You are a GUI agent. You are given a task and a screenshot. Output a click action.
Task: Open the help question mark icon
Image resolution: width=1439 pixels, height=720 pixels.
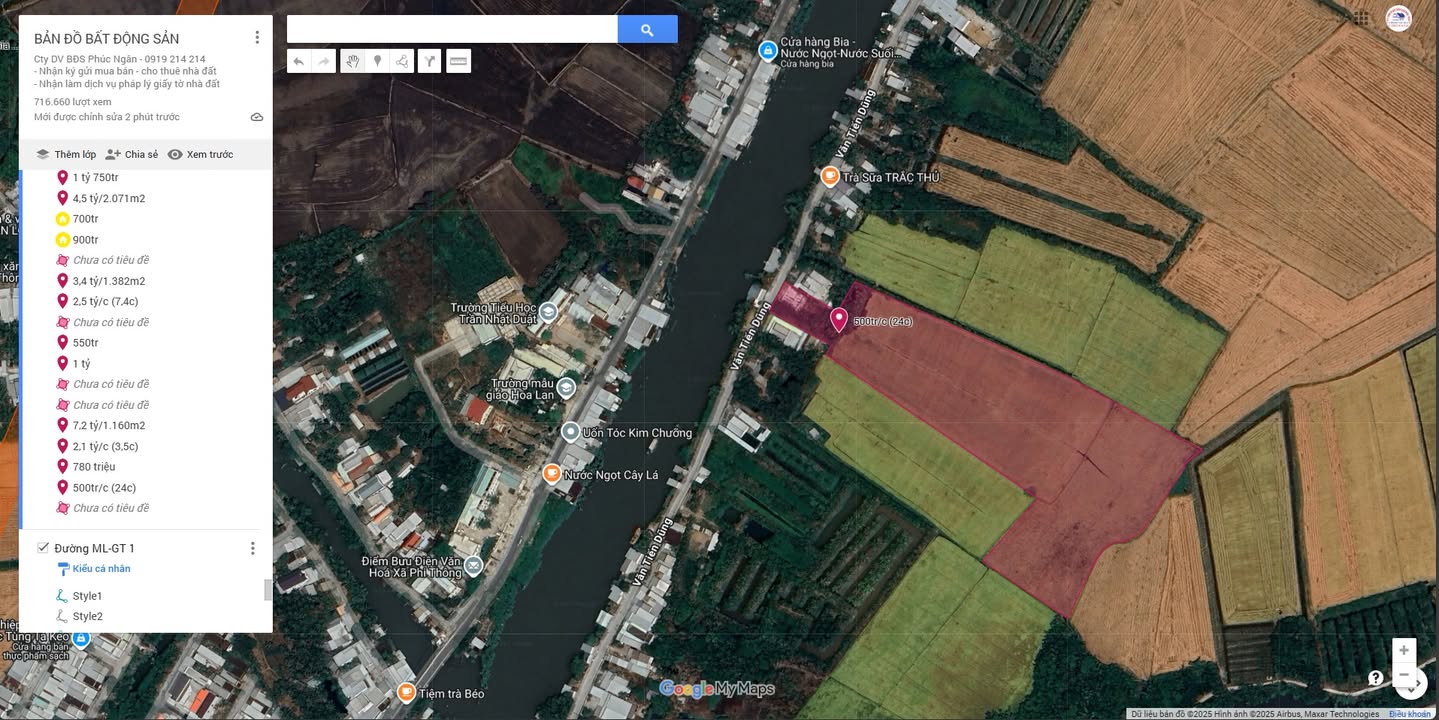click(1375, 678)
